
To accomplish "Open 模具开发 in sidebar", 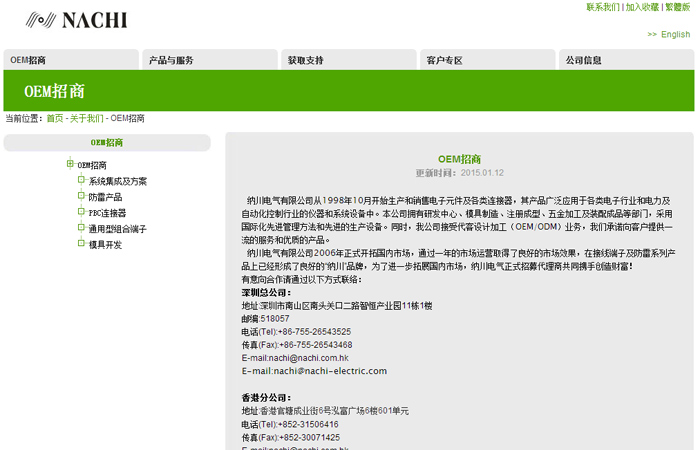I will (x=105, y=245).
